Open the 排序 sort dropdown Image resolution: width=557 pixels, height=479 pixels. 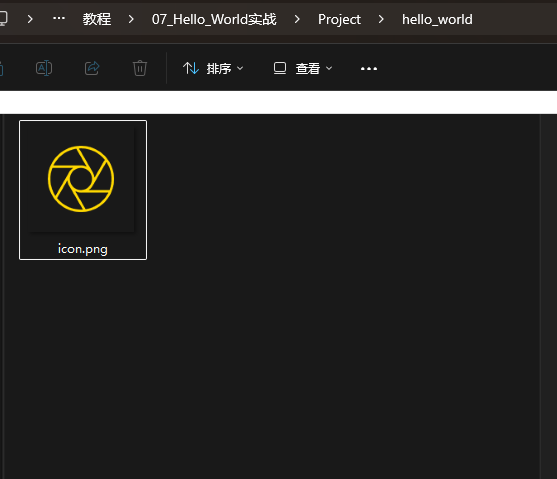pyautogui.click(x=213, y=68)
